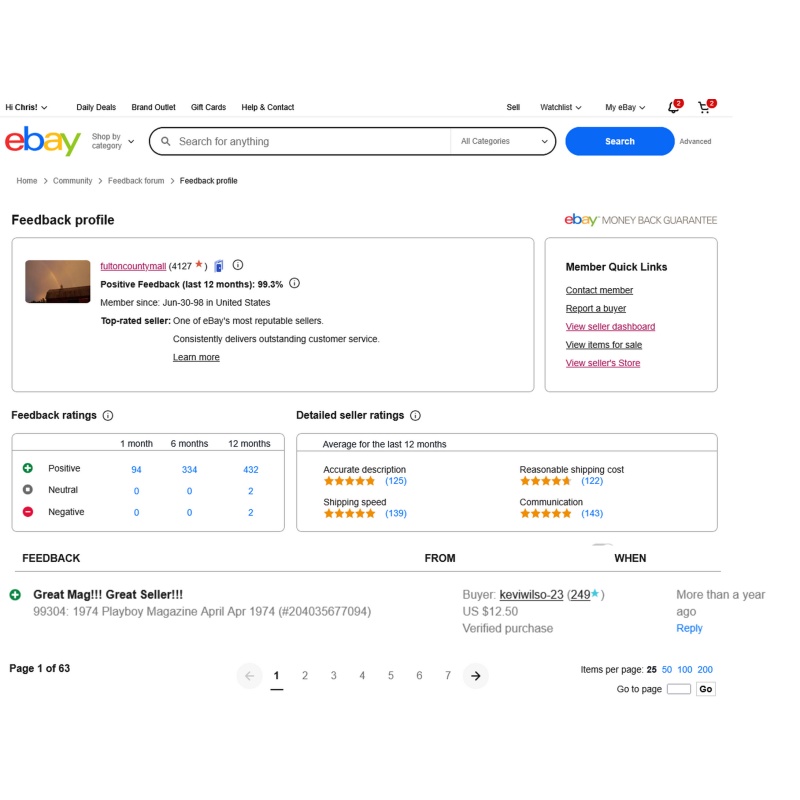Open the Shop by category dropdown
Viewport: 800px width, 800px height.
click(x=113, y=141)
